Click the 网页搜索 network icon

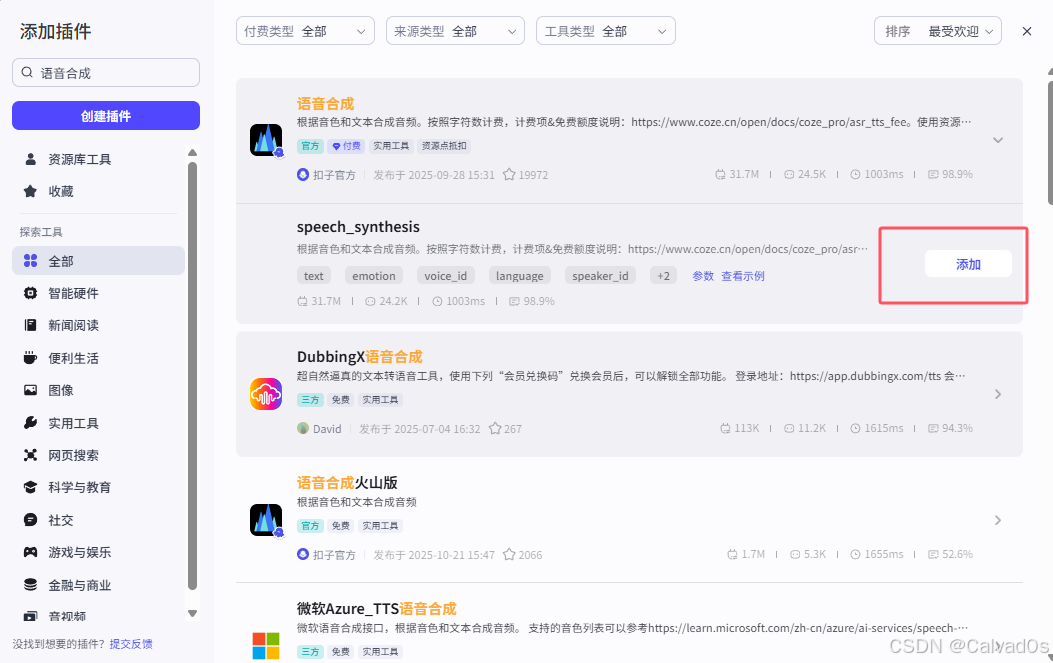(x=30, y=455)
